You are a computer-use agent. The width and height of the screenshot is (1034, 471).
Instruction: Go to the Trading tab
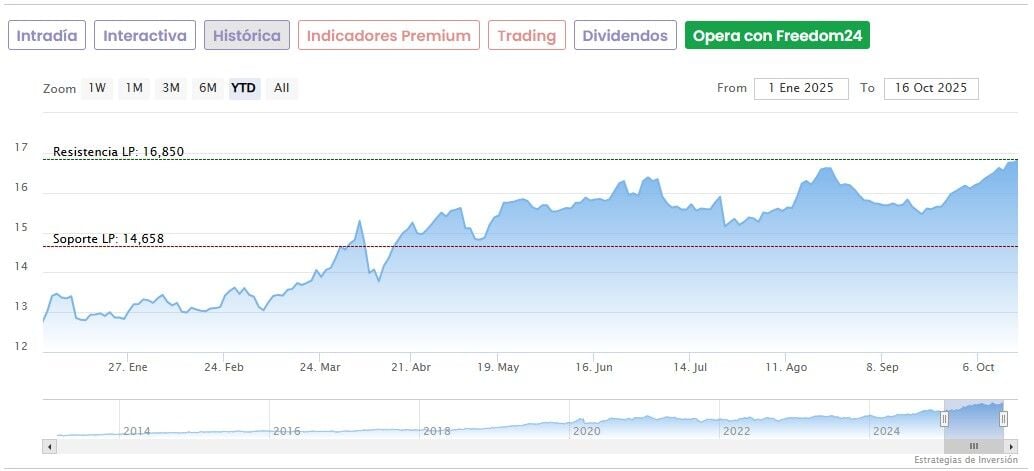coord(526,36)
